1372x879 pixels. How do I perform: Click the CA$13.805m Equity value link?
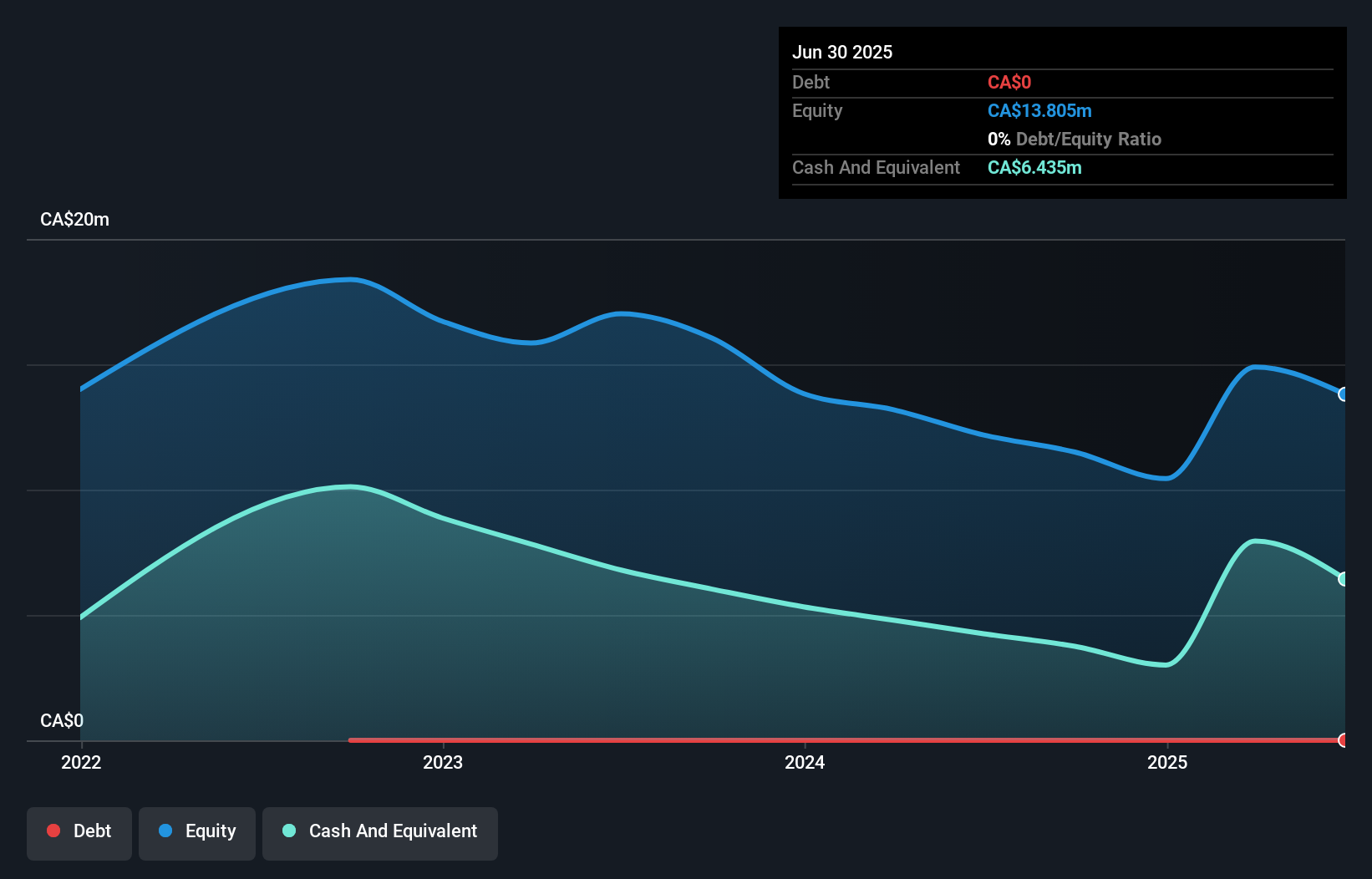[x=1039, y=110]
